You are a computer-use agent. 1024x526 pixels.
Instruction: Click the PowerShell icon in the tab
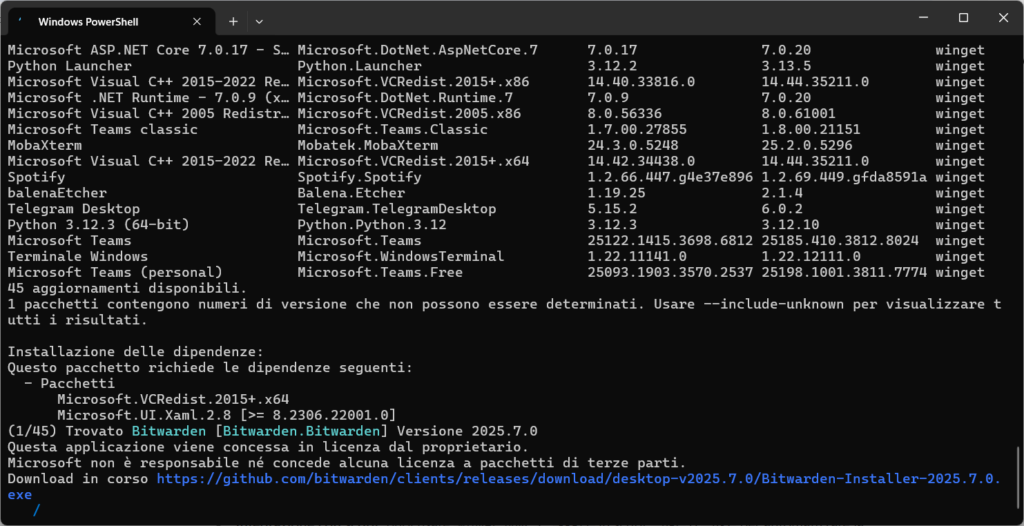pos(20,20)
